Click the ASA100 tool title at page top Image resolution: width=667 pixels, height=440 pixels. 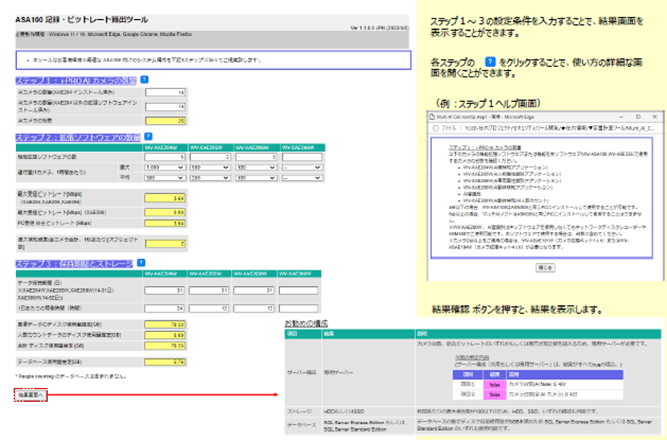point(82,20)
